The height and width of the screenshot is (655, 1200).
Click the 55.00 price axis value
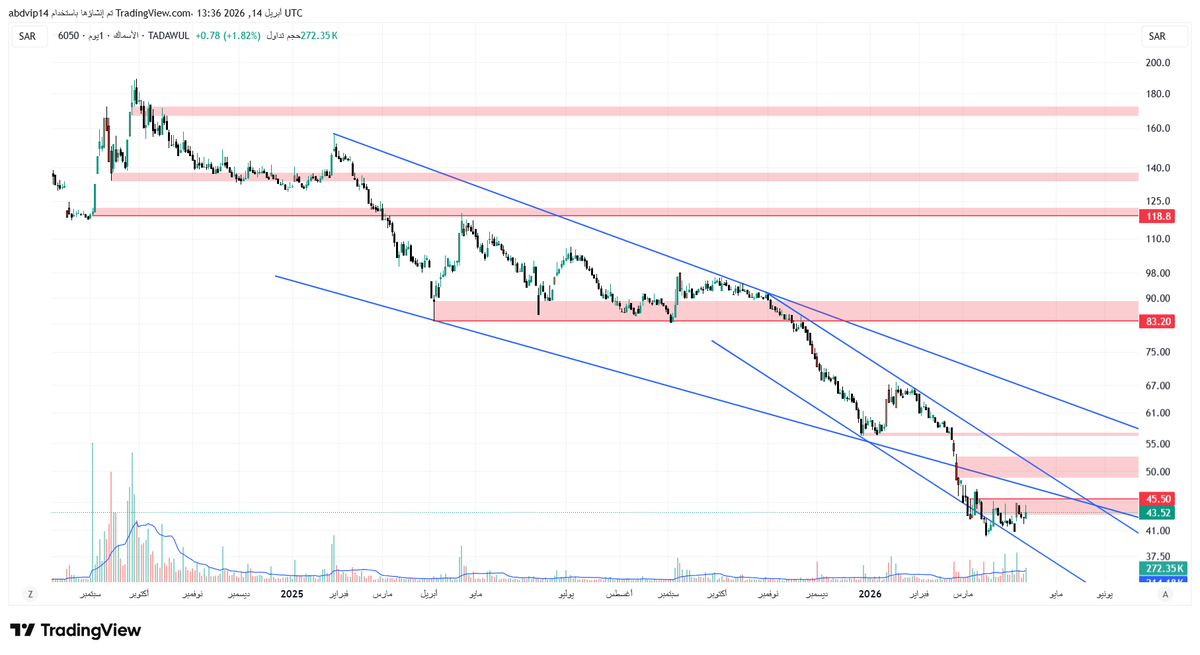[1158, 443]
